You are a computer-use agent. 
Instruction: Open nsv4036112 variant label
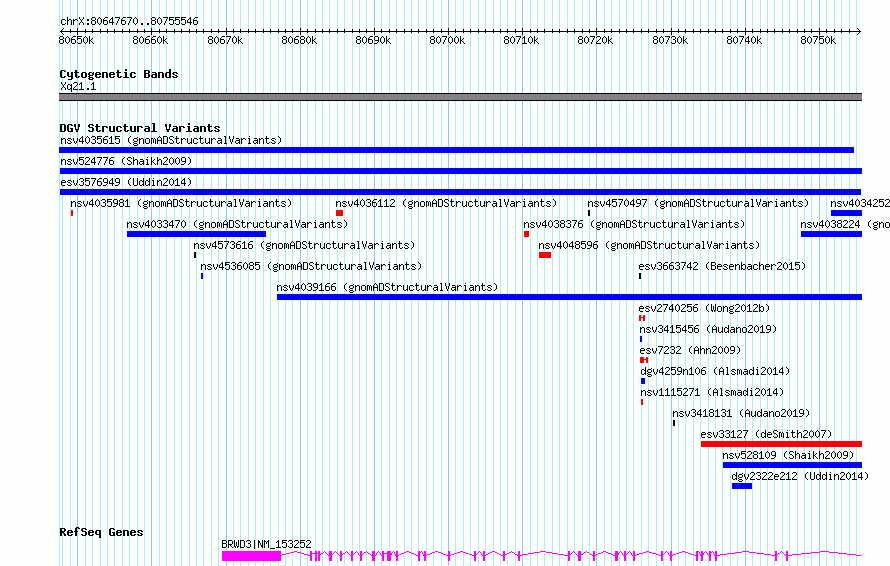pos(446,203)
